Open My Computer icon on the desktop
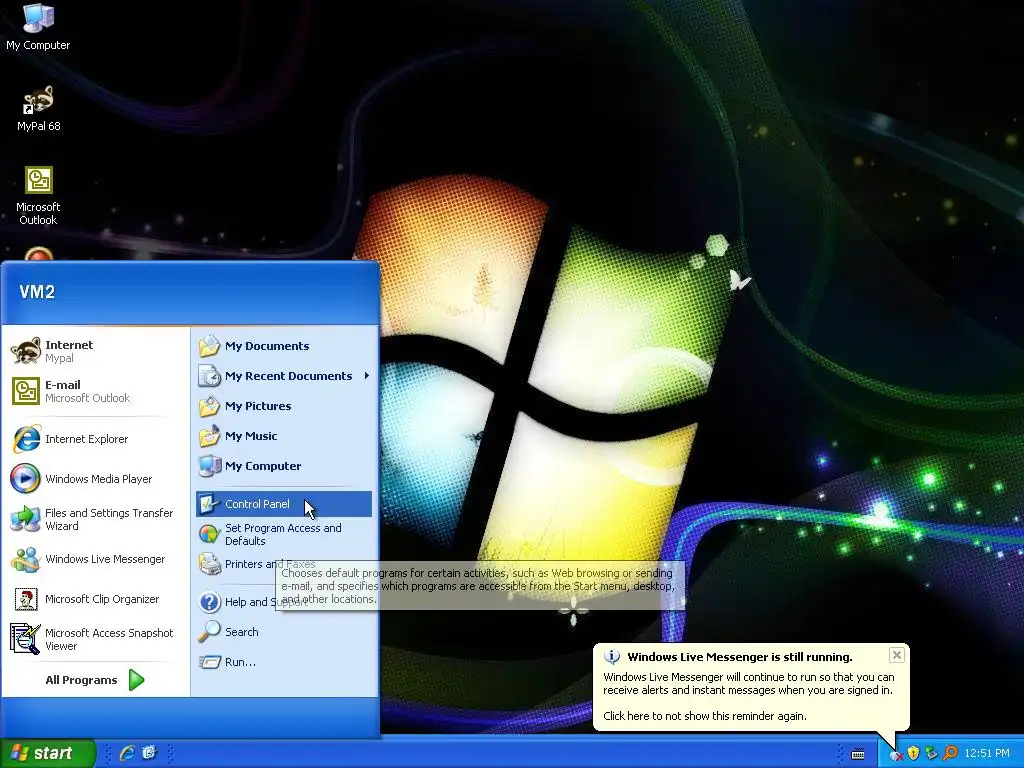1024x768 pixels. coord(38,27)
